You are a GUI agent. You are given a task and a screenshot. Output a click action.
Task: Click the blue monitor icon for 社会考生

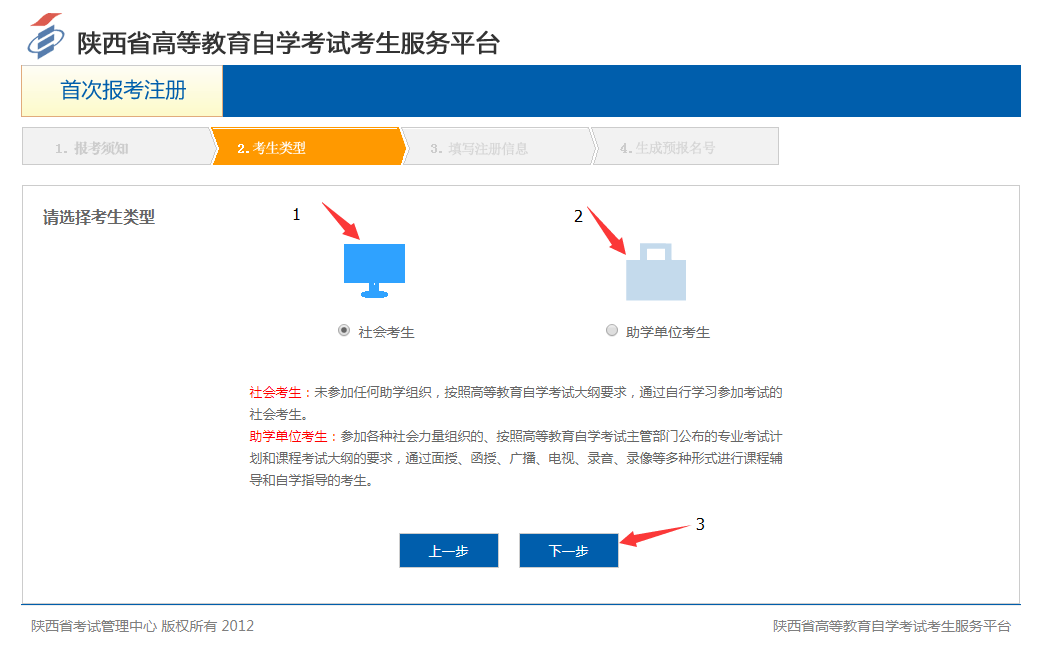(x=374, y=268)
